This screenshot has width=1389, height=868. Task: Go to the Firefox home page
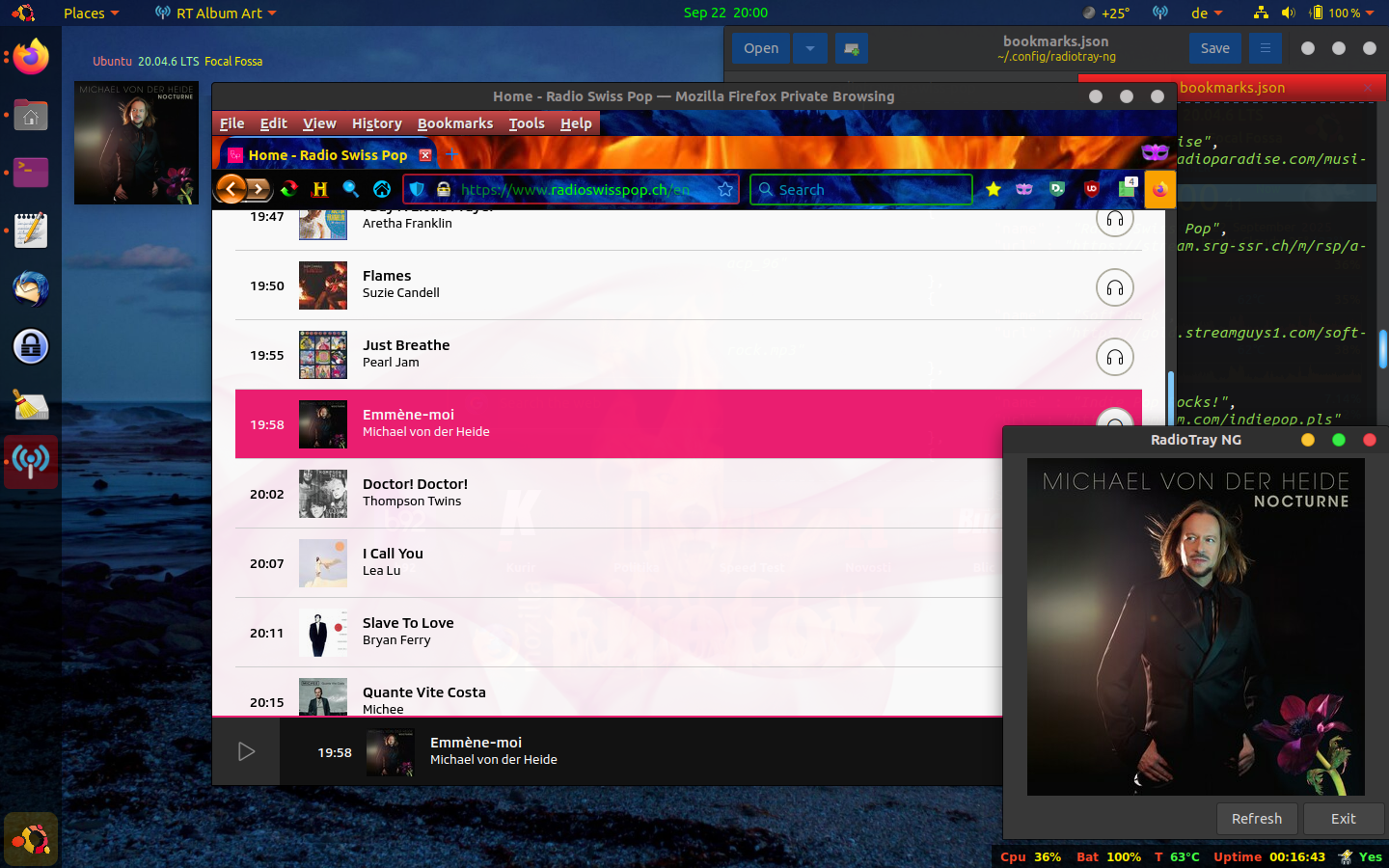click(382, 189)
